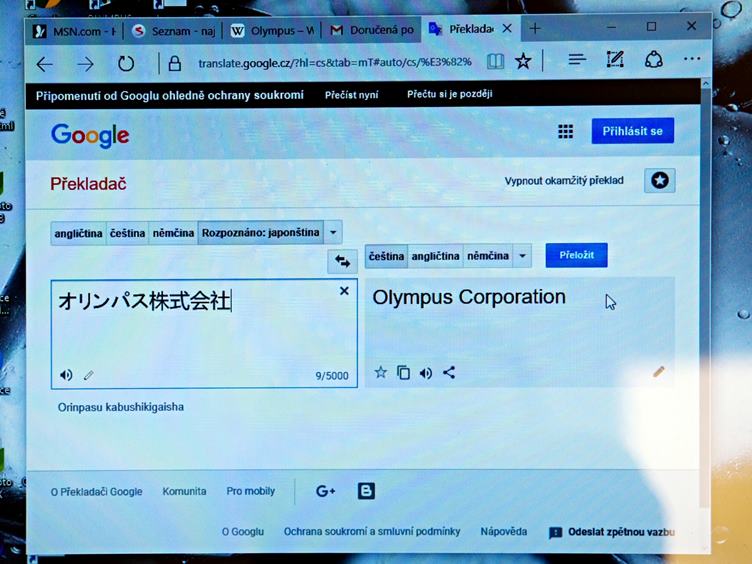Click Odeslat zpětnou vazbu
Screen dimensions: 752x564
(x=612, y=532)
